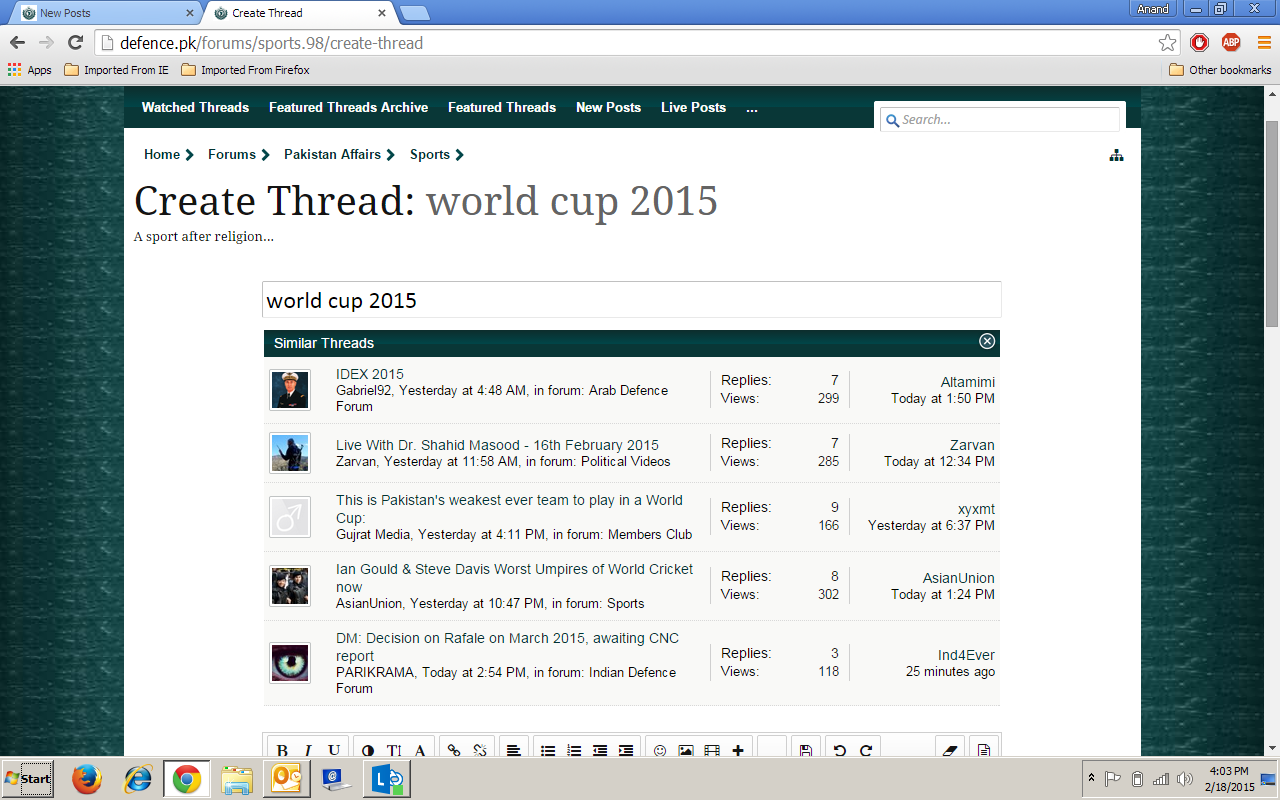
Task: Open the IDEX 2015 thread
Action: 370,374
